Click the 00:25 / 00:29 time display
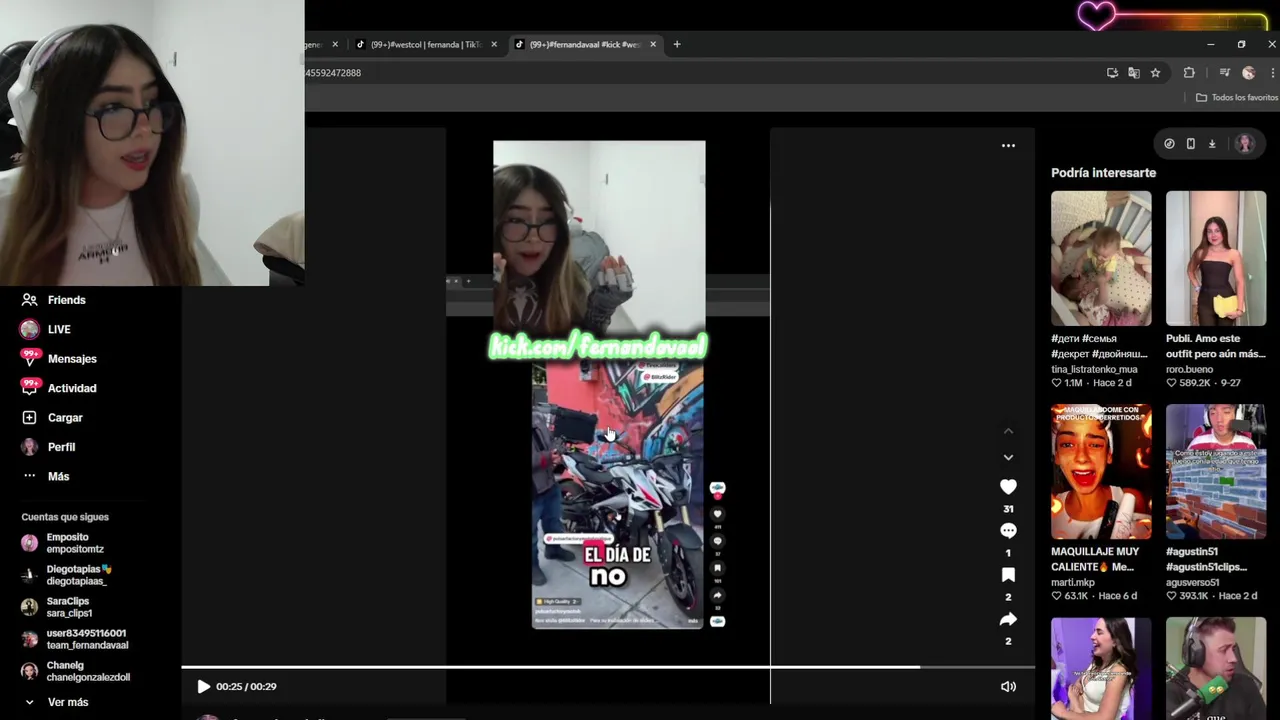 246,687
